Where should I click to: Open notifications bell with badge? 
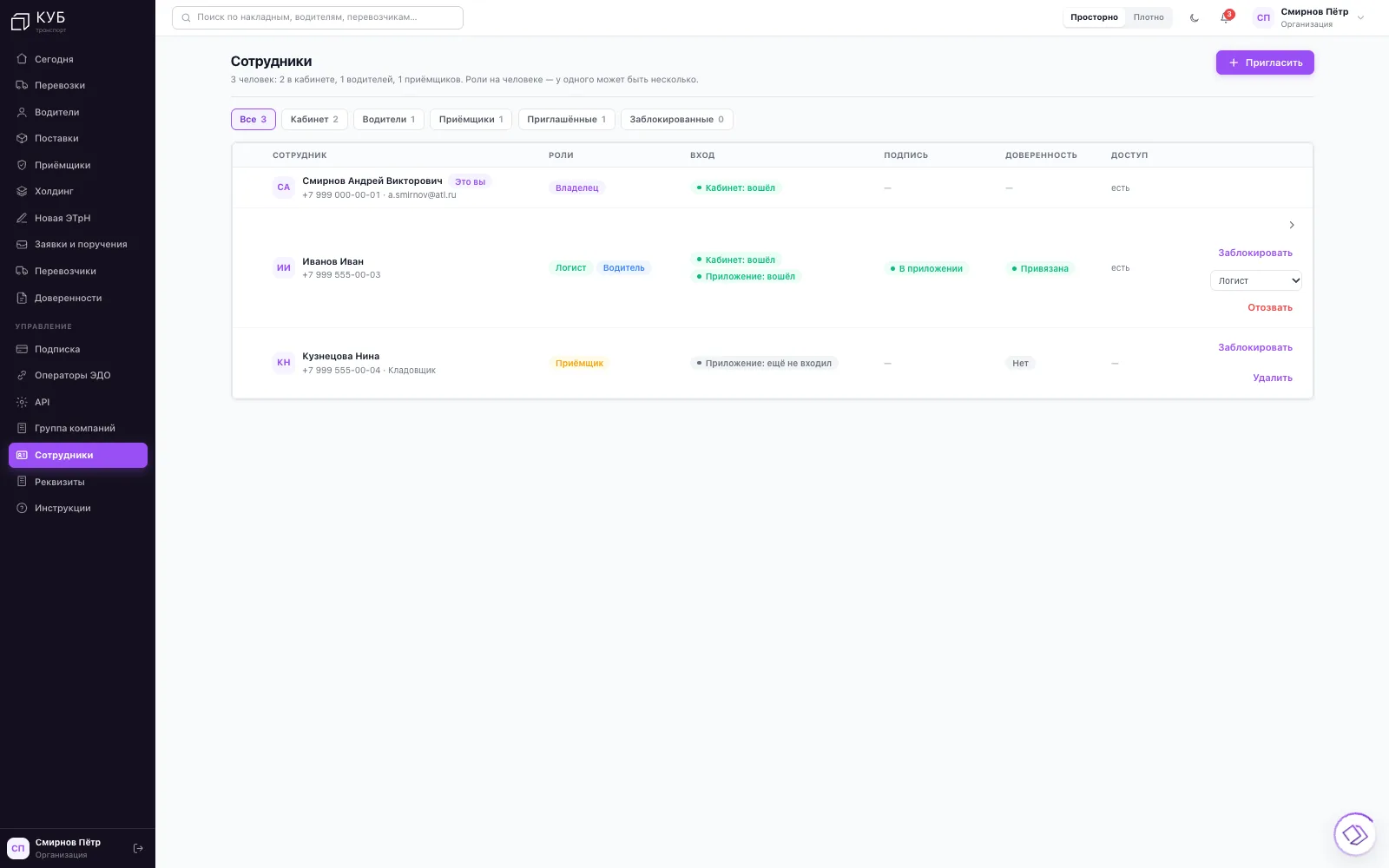pyautogui.click(x=1226, y=17)
